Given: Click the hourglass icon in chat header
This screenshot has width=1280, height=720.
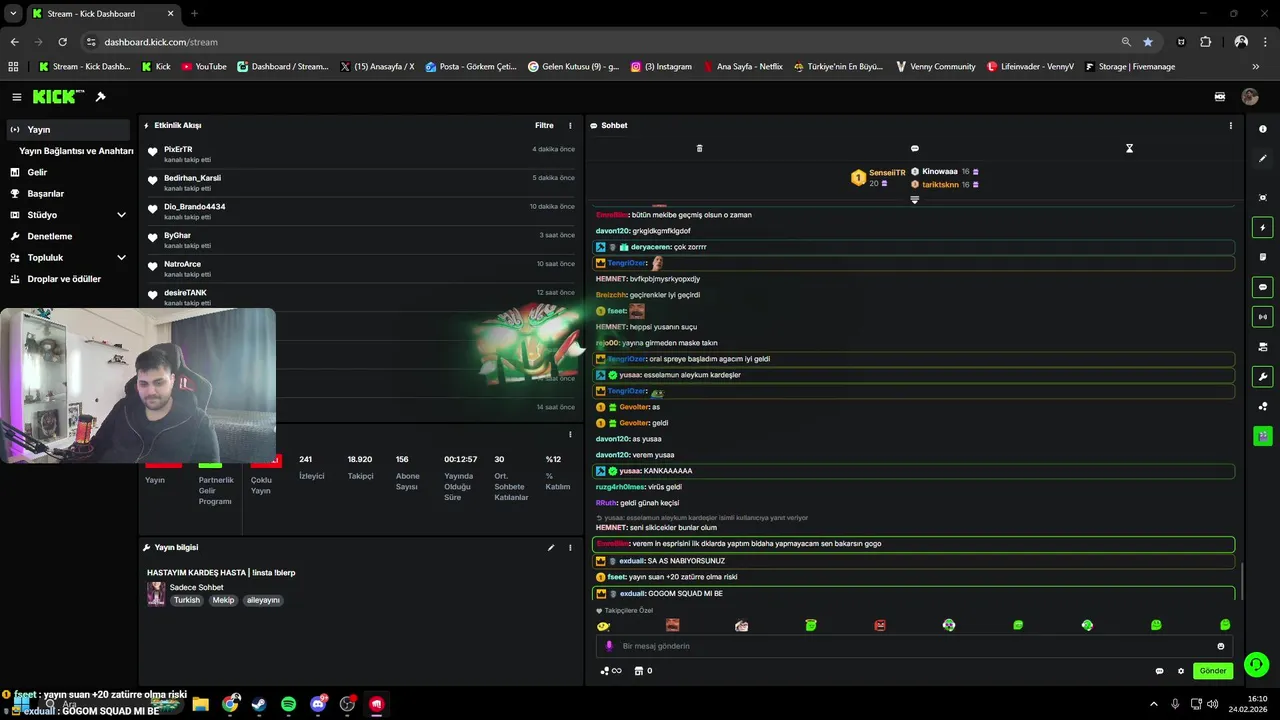Looking at the screenshot, I should point(1129,148).
